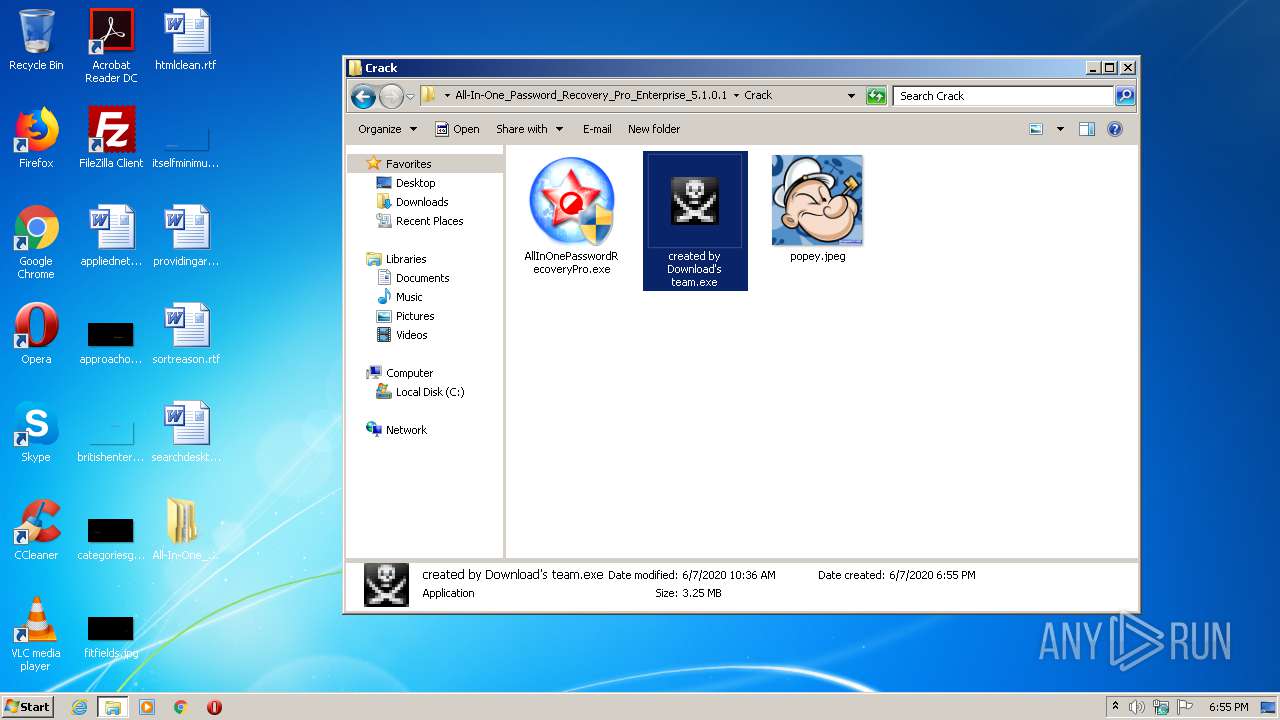This screenshot has height=720, width=1280.
Task: Select the popey.jpeg image file
Action: tap(817, 208)
